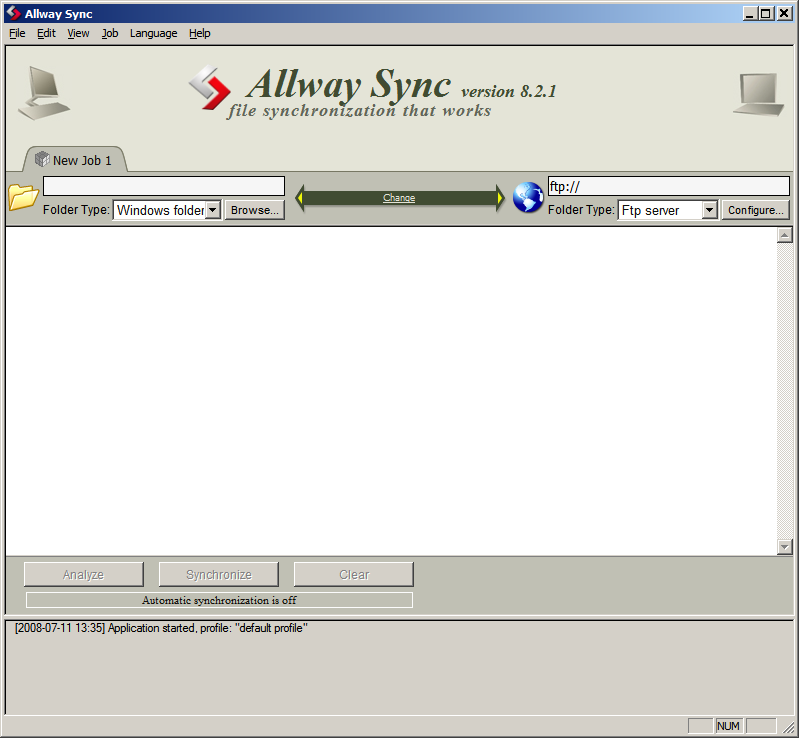Viewport: 799px width, 738px height.
Task: Click the version 8.2.1 text
Action: [508, 91]
